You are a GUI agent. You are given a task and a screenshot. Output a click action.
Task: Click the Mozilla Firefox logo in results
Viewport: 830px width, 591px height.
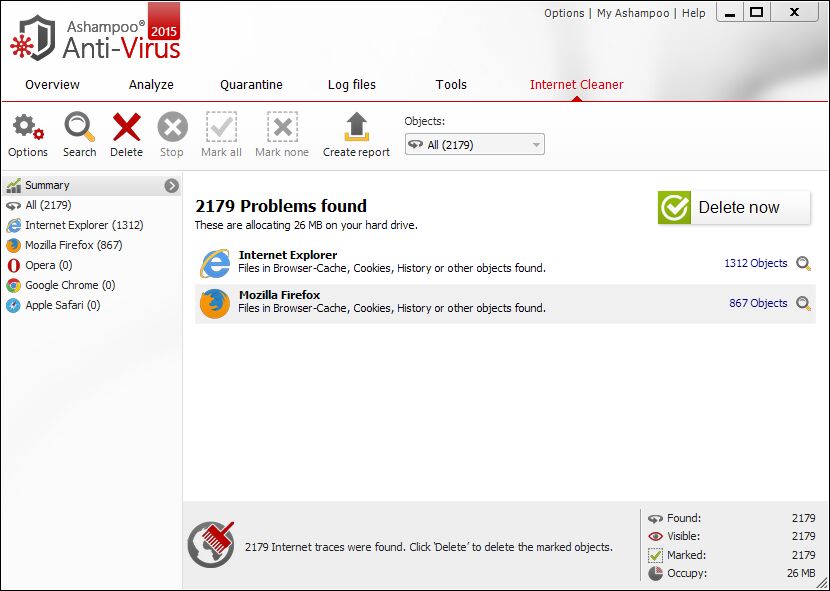(215, 303)
